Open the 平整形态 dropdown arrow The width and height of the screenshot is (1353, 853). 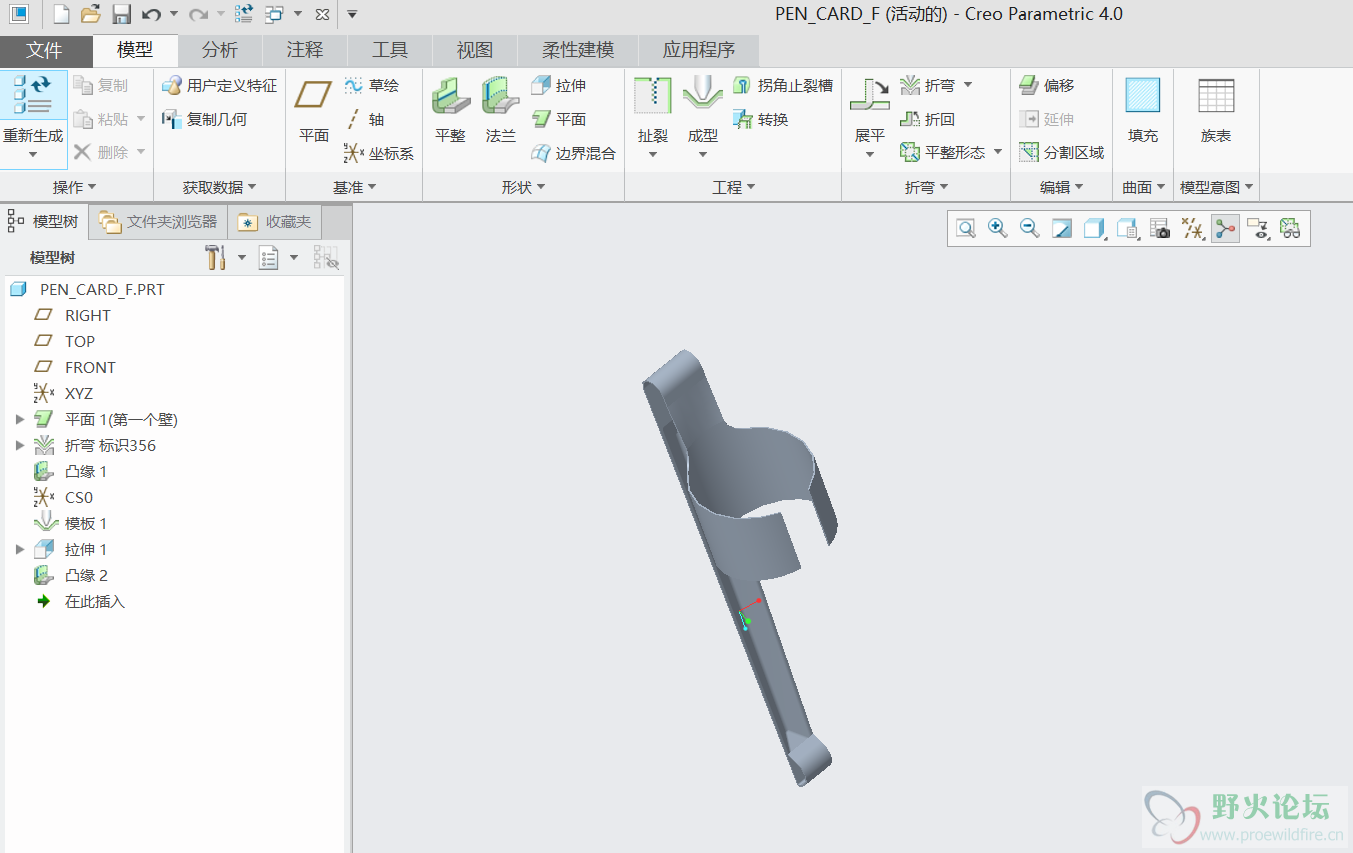pyautogui.click(x=998, y=152)
